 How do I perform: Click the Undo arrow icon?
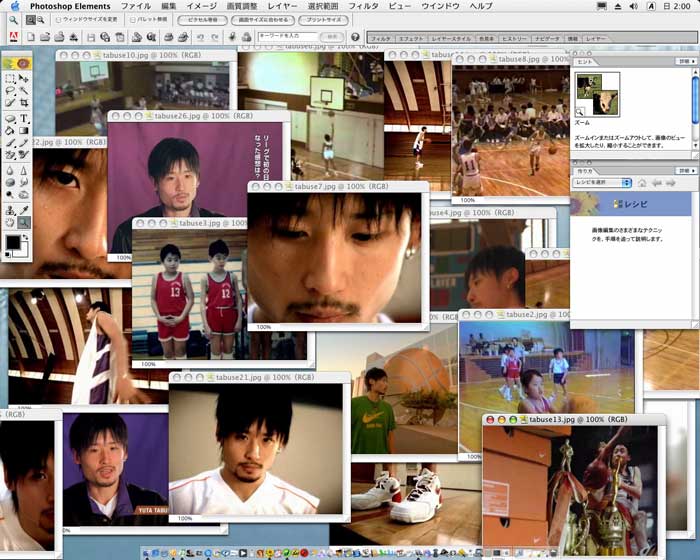click(x=201, y=37)
